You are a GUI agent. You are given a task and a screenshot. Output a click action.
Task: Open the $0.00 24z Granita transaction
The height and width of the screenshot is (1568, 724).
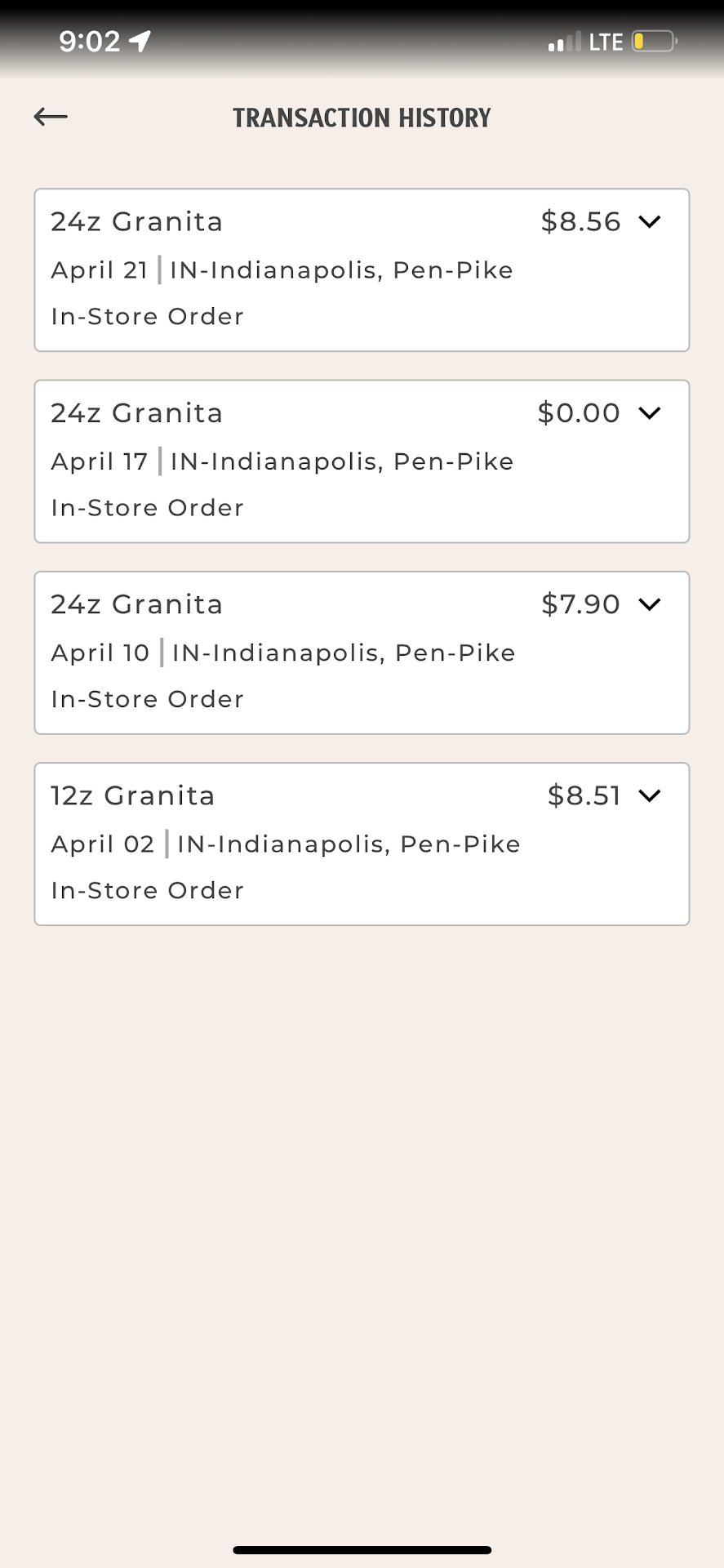[x=362, y=461]
